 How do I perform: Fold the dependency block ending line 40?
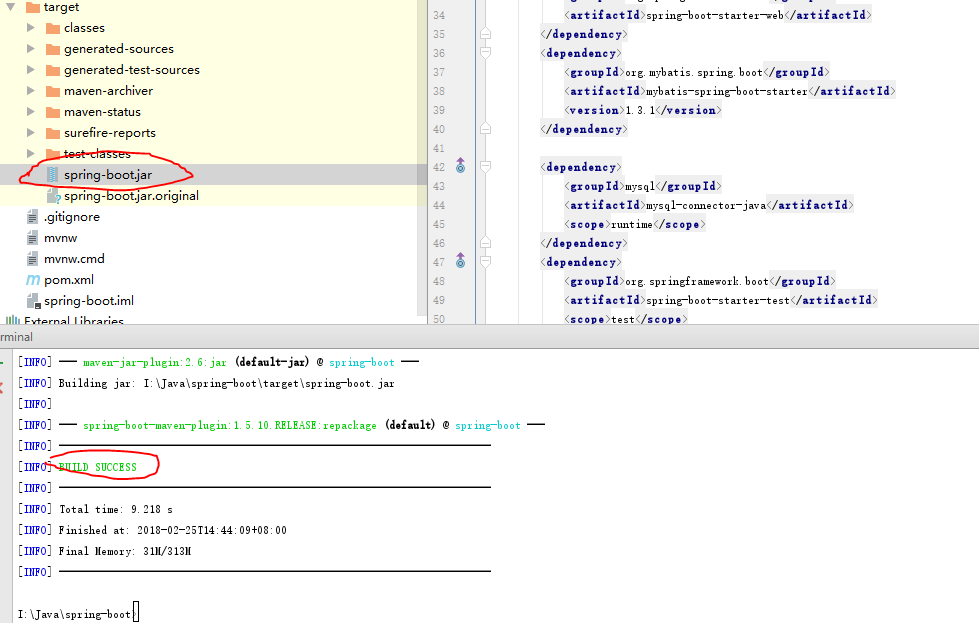point(485,129)
